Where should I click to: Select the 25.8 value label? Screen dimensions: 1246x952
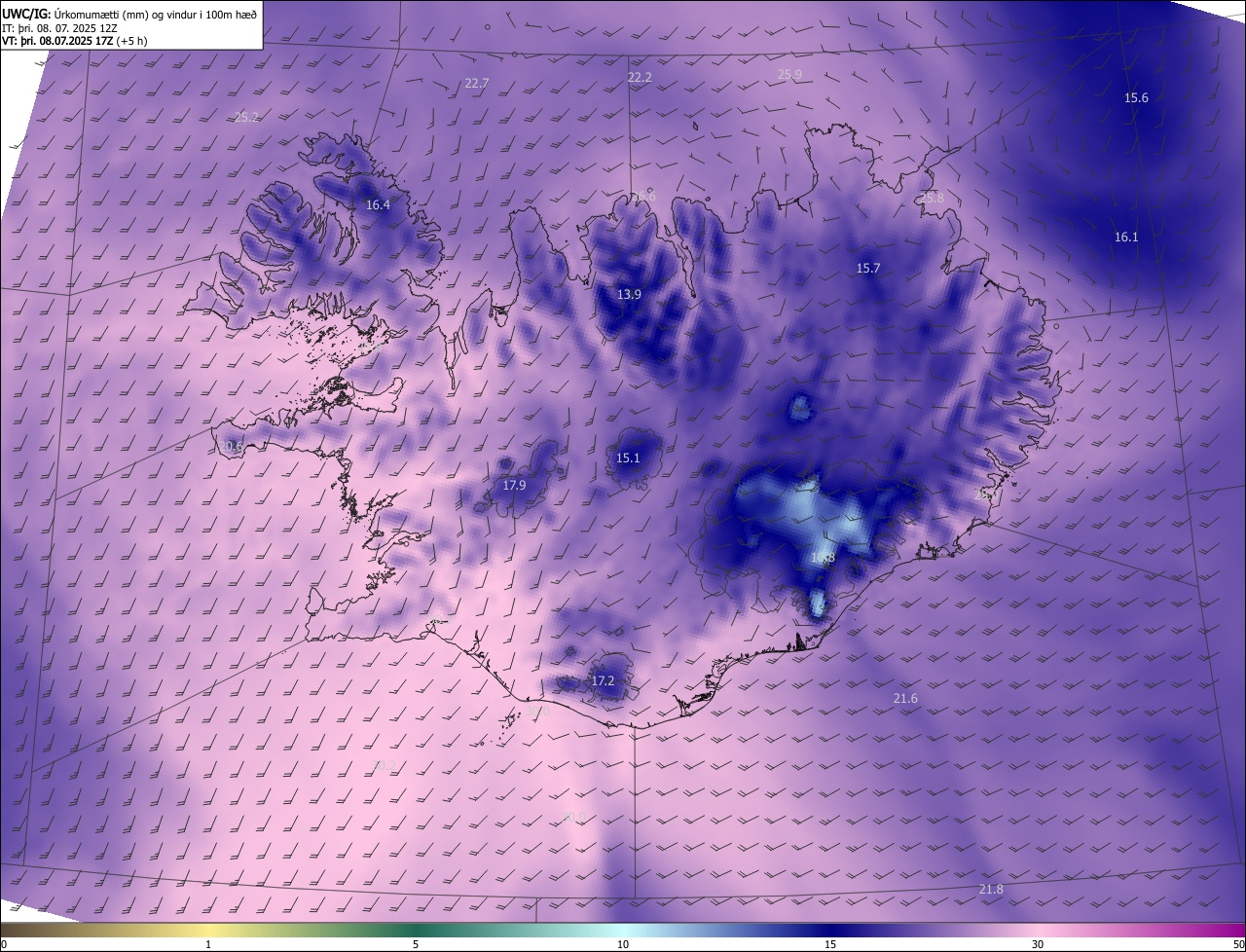point(932,199)
